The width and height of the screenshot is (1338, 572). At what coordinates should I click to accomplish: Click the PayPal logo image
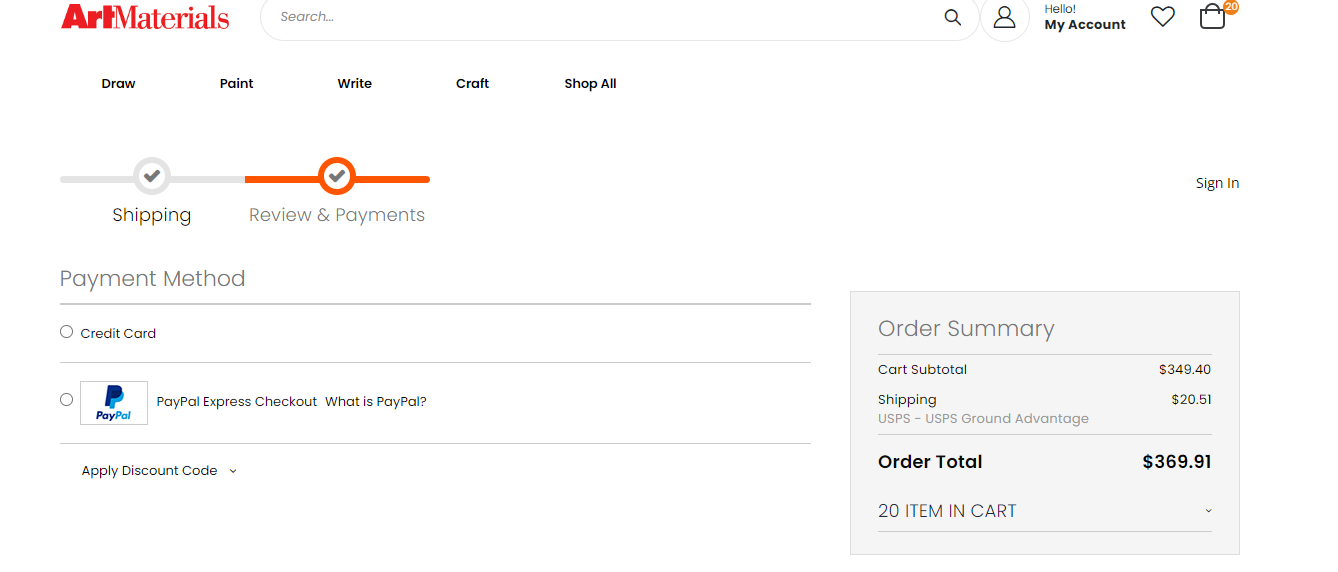coord(114,402)
